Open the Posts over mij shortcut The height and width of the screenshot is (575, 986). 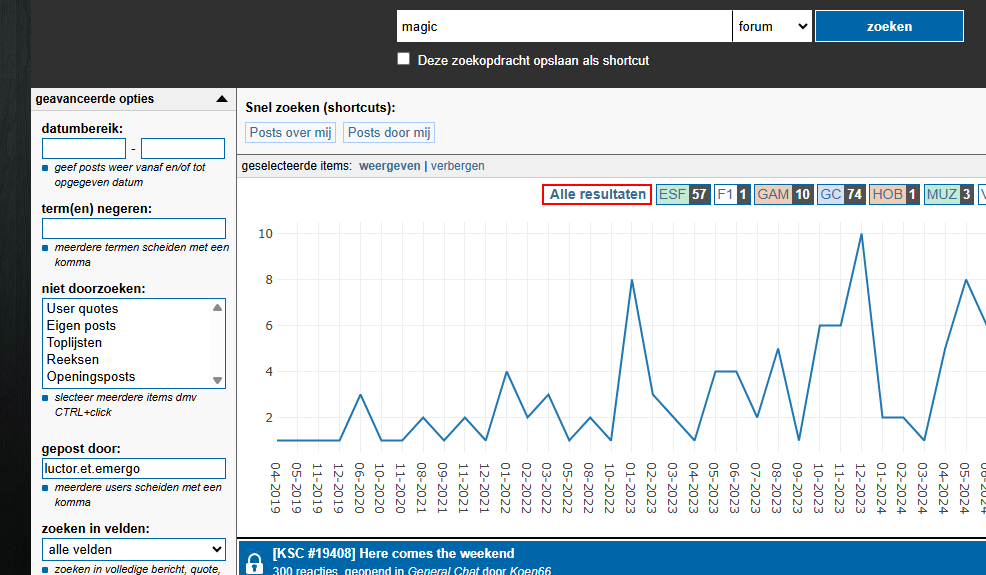coord(290,133)
